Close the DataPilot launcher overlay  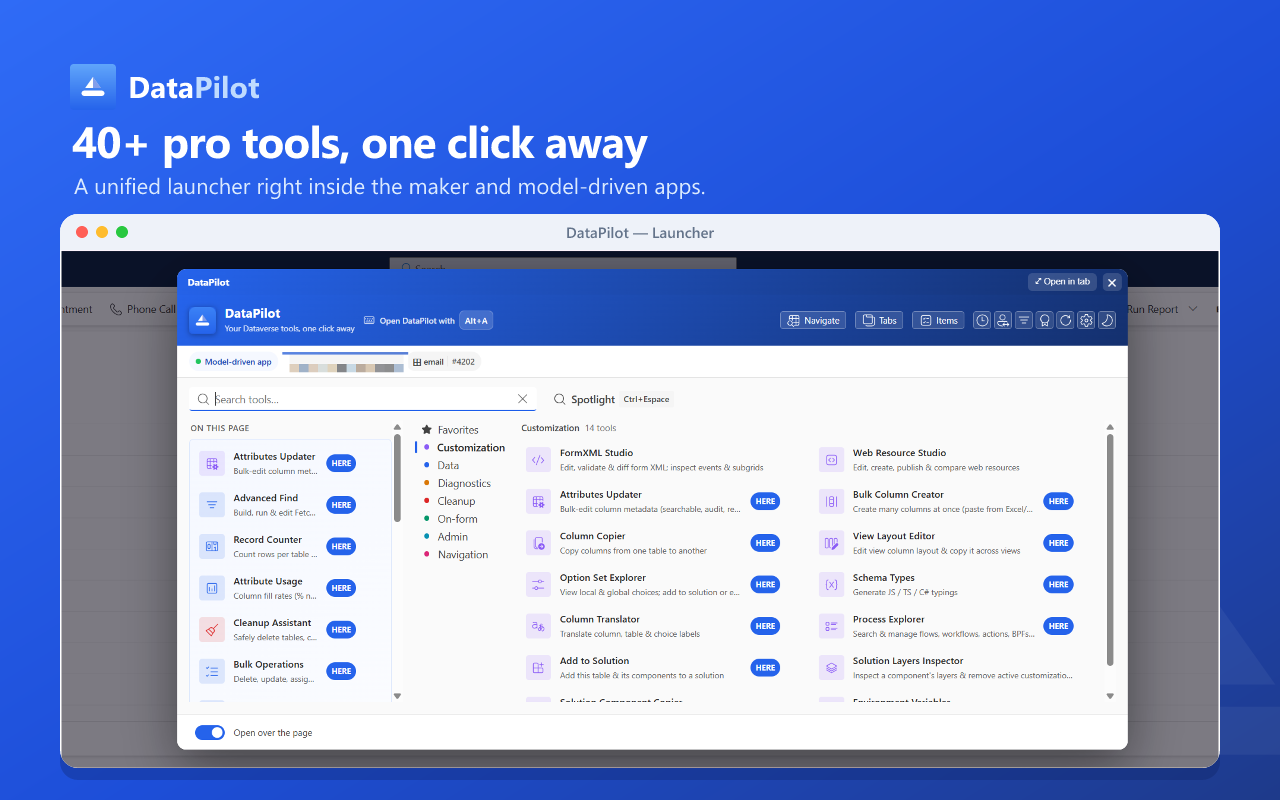pyautogui.click(x=1112, y=283)
